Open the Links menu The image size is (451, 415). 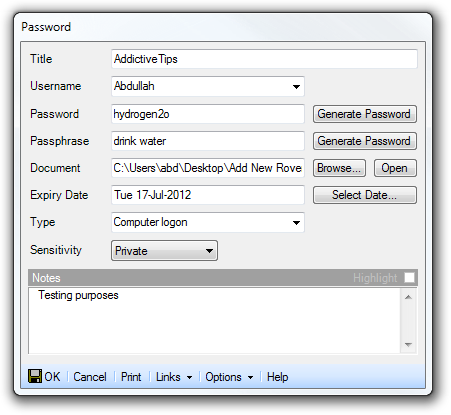(x=174, y=377)
